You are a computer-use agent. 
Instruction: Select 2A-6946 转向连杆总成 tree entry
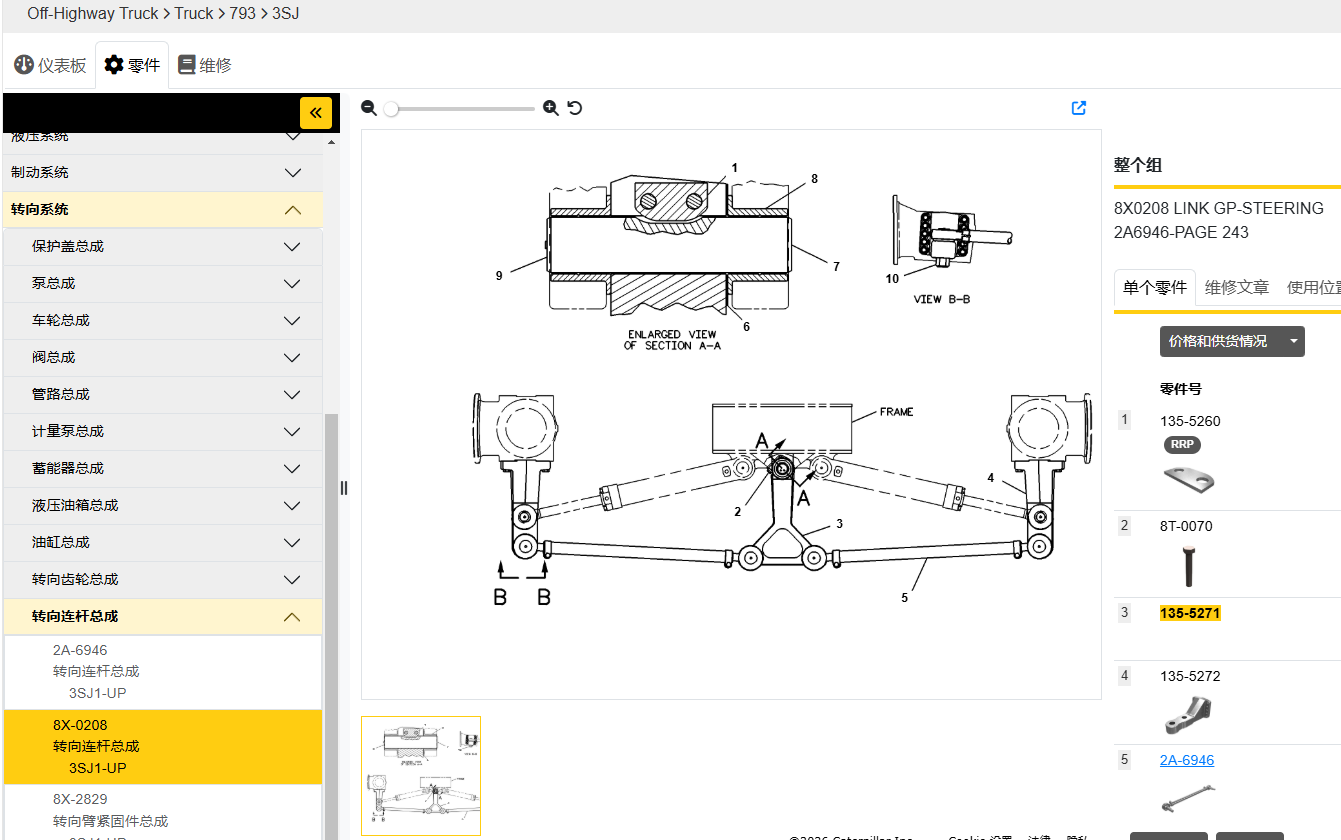coord(96,671)
